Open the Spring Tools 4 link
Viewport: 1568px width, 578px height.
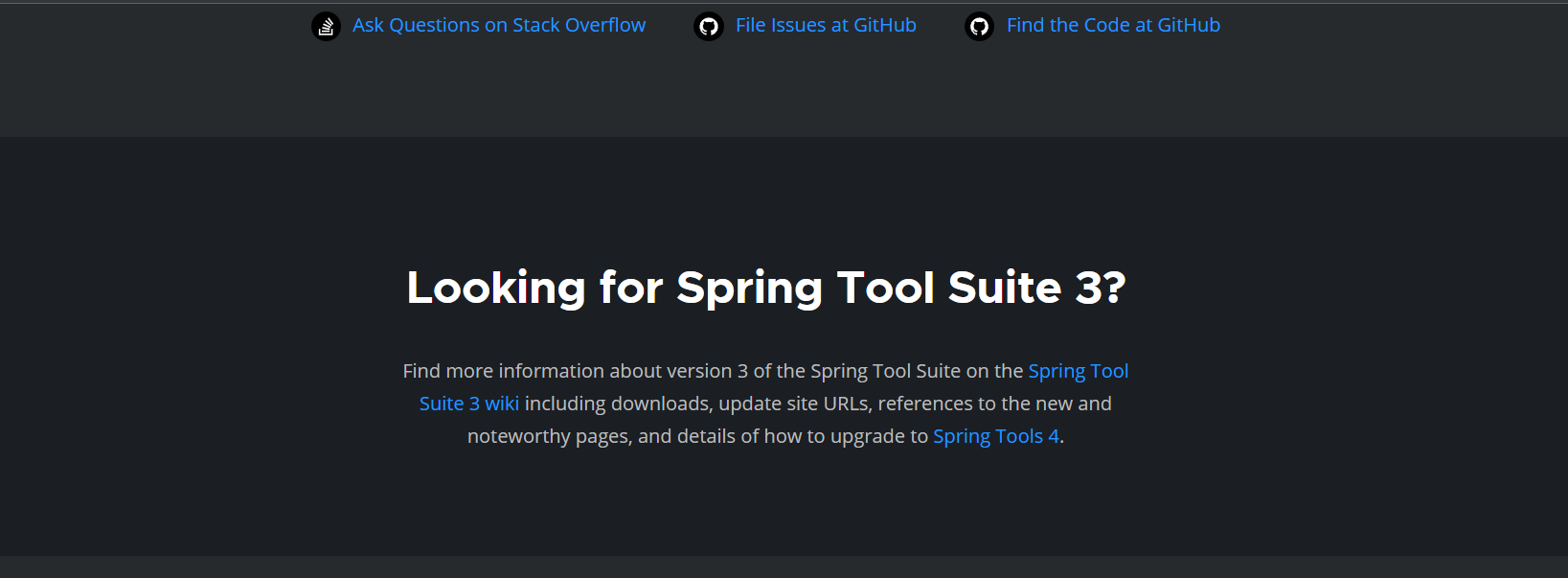click(x=996, y=436)
